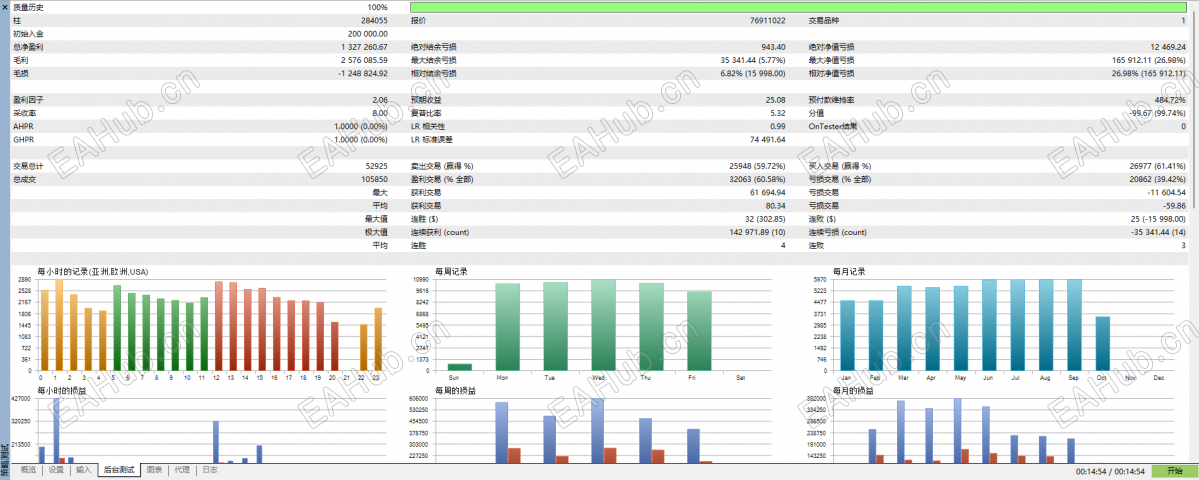Select the 盈利交易 value 32063 (60.58%)
This screenshot has height=480, width=1199.
[x=758, y=180]
